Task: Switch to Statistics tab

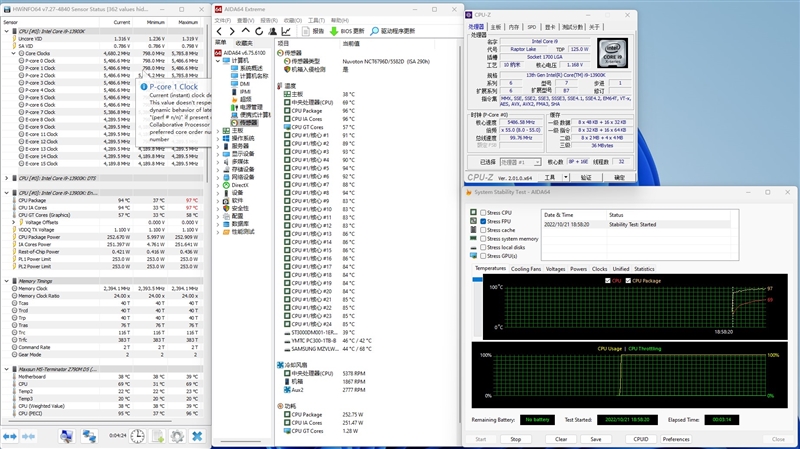Action: (x=644, y=269)
